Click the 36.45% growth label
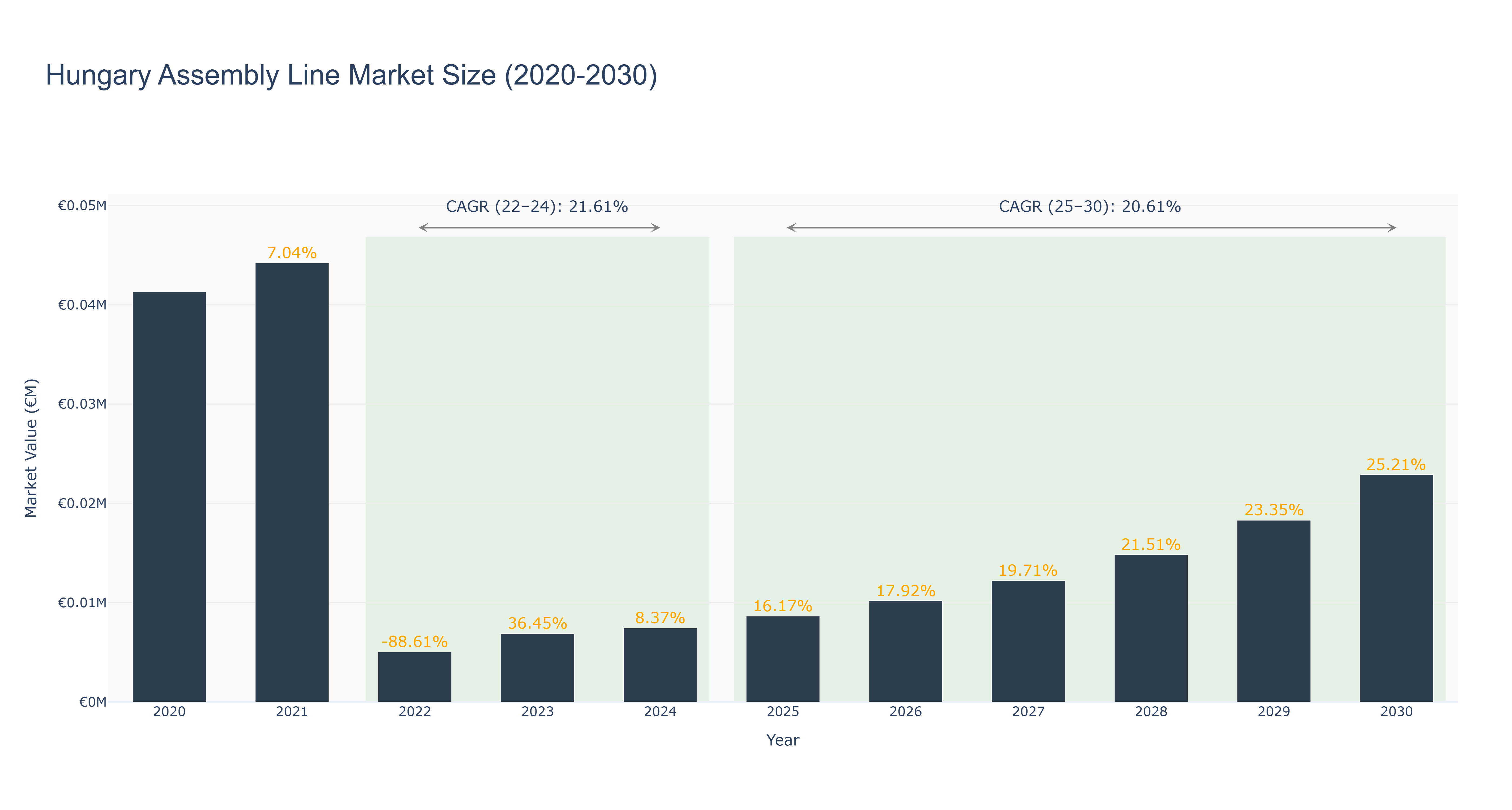 pos(537,623)
